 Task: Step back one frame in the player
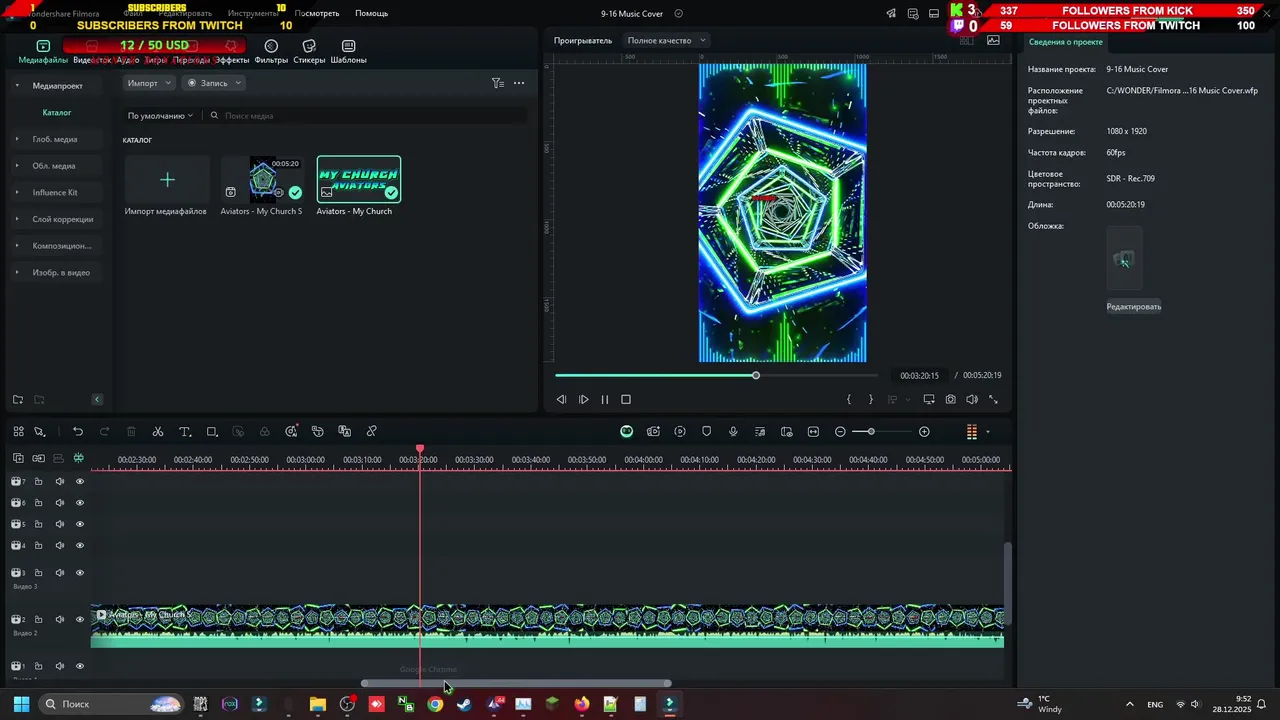point(561,399)
